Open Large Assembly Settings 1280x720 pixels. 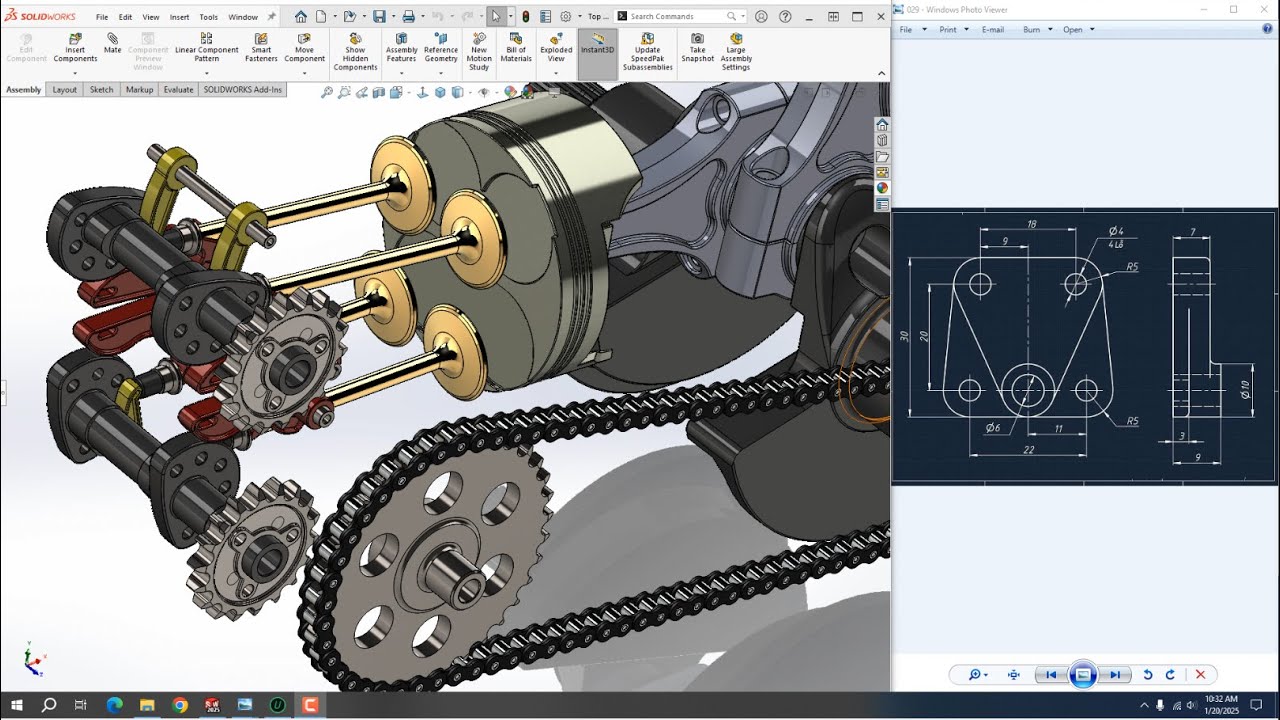736,52
